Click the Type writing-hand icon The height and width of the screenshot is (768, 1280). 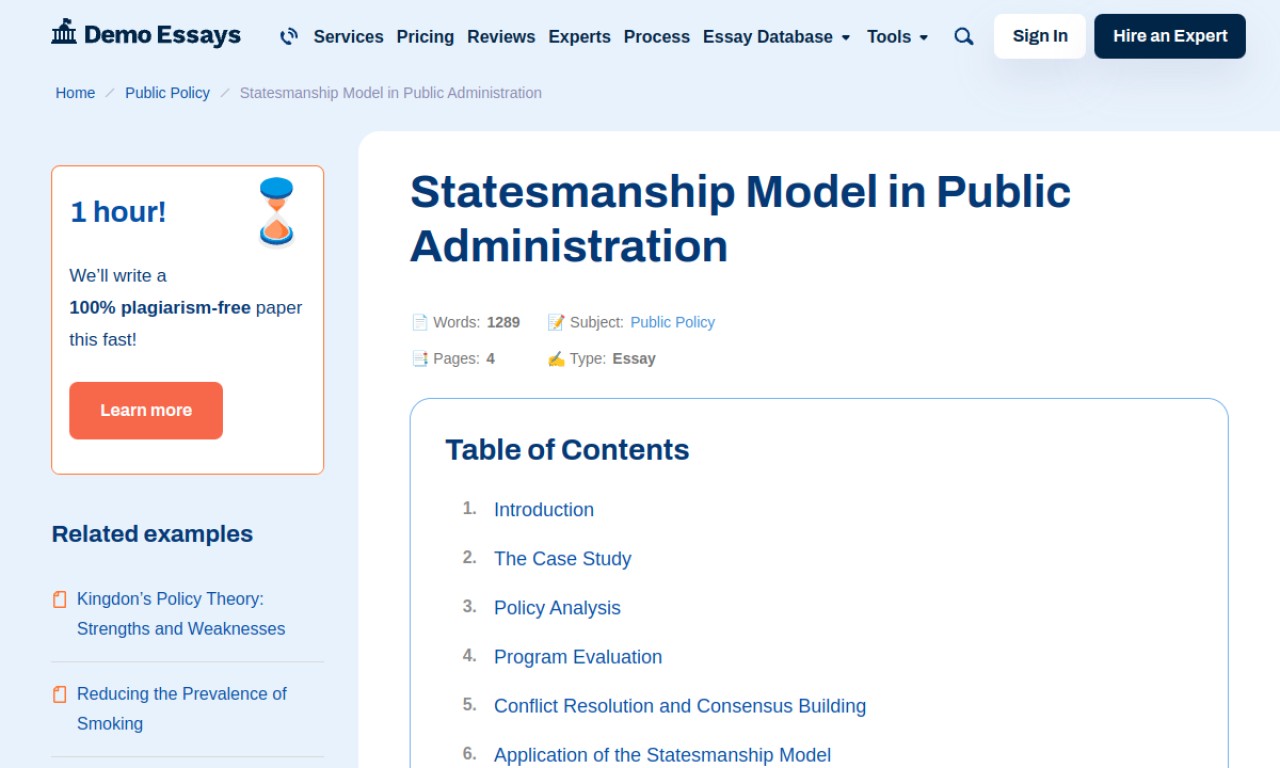pos(556,358)
